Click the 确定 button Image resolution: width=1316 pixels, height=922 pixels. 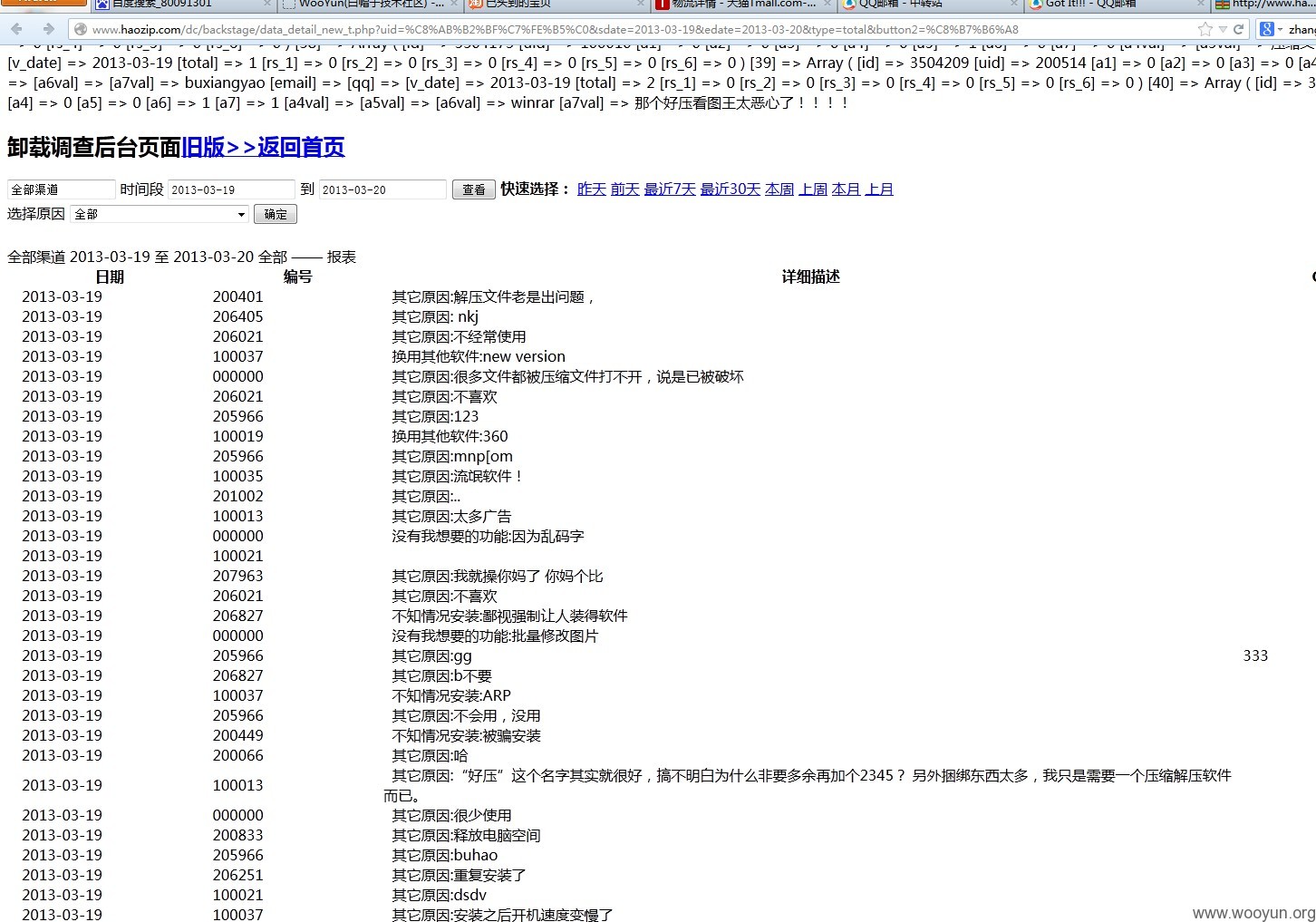click(x=276, y=214)
